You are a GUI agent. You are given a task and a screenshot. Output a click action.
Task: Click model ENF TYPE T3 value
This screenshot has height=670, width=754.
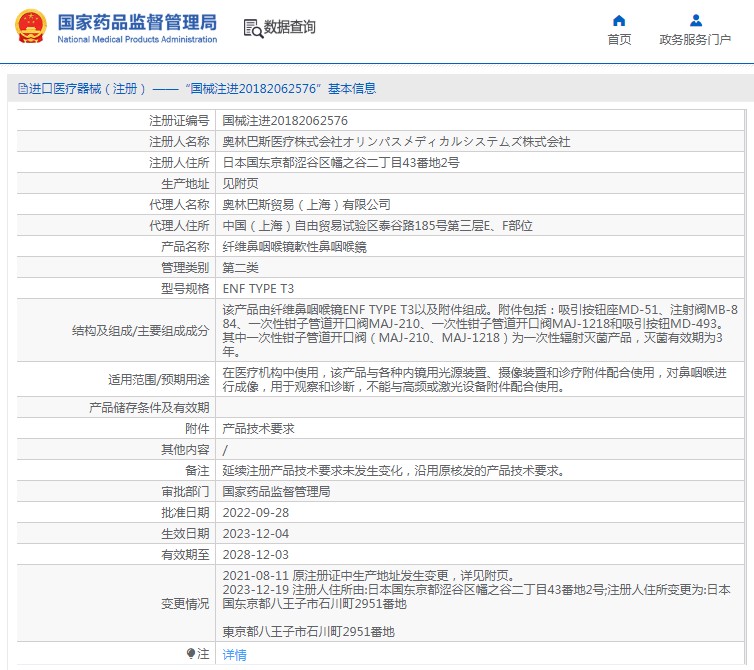[x=258, y=289]
